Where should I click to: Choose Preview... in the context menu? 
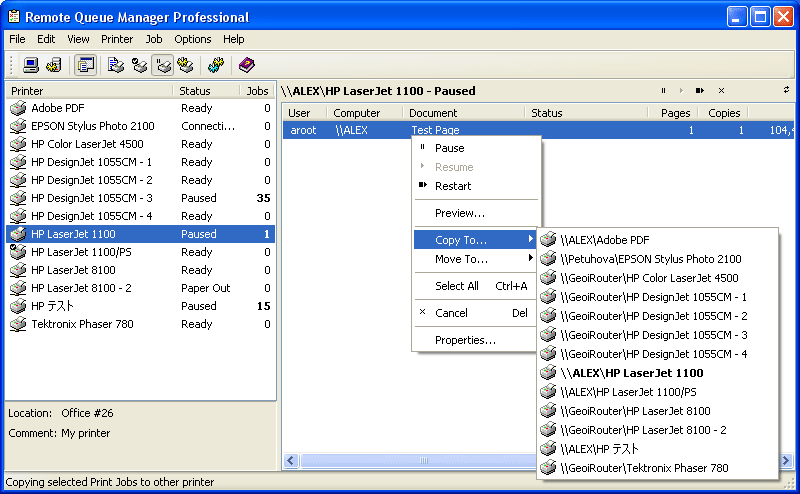476,213
